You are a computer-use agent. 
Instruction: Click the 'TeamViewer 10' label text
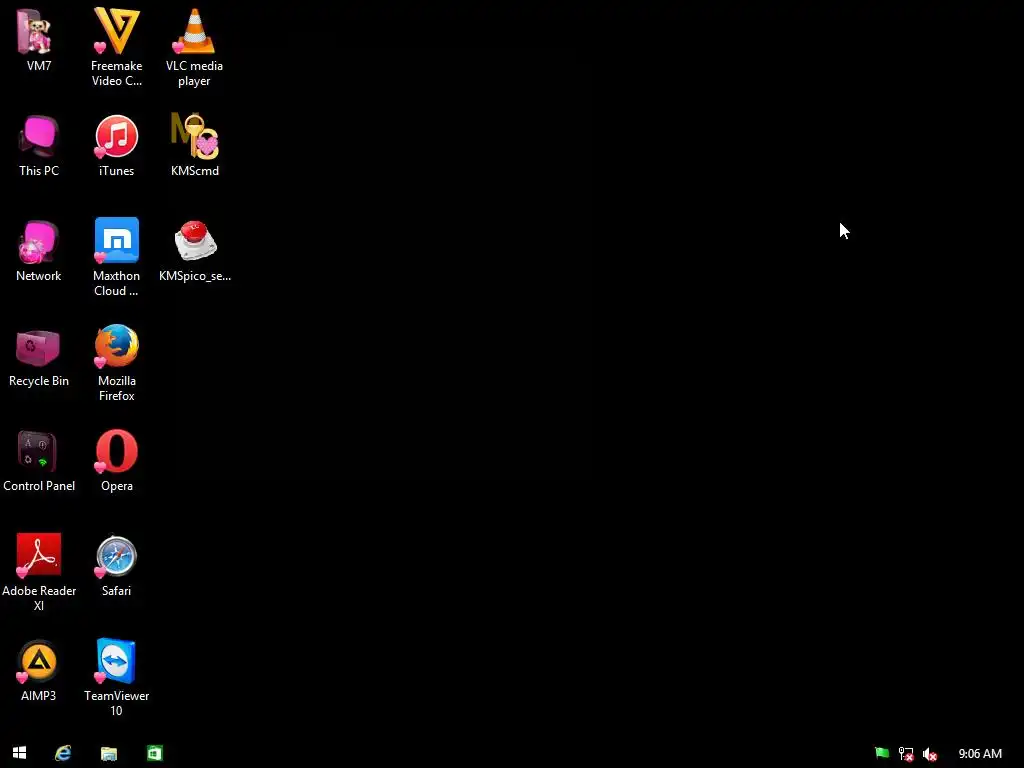116,703
